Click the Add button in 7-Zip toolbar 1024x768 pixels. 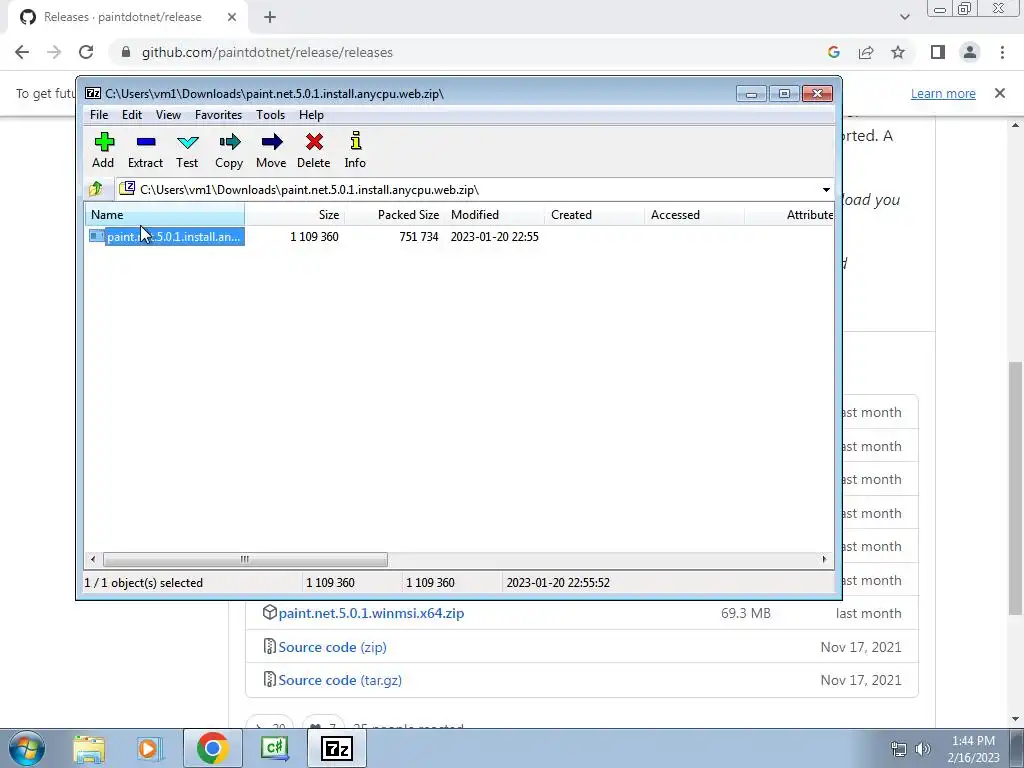[x=103, y=150]
